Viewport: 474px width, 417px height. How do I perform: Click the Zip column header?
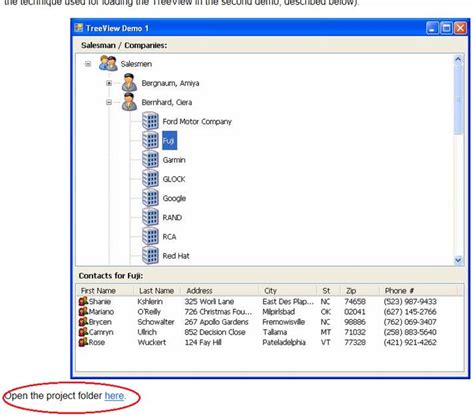[x=360, y=290]
